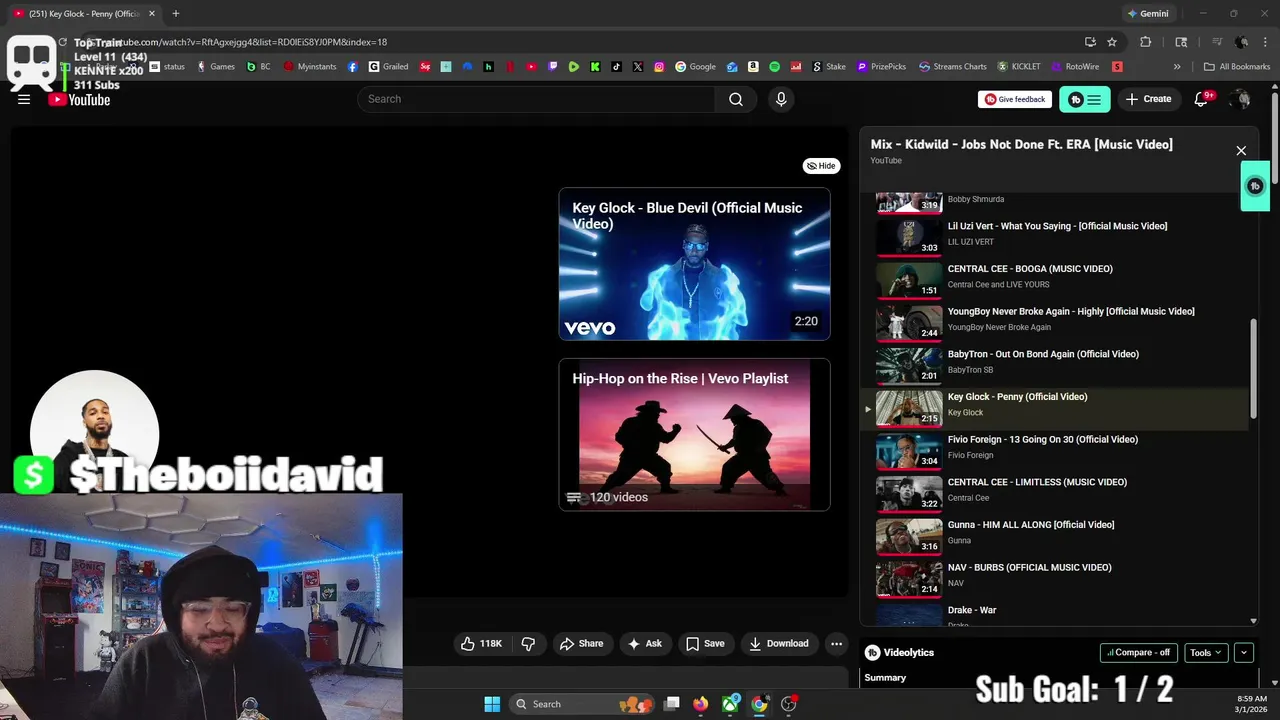Open the Create menu
Image resolution: width=1280 pixels, height=720 pixels.
[x=1149, y=99]
